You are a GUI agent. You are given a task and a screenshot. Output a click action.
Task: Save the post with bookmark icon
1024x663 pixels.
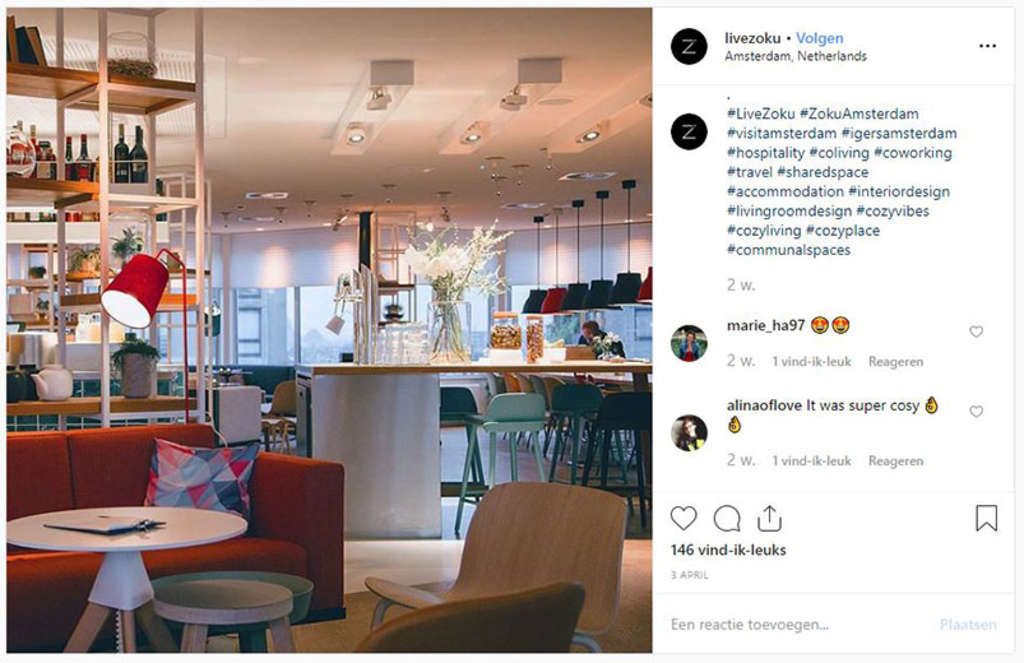click(986, 519)
